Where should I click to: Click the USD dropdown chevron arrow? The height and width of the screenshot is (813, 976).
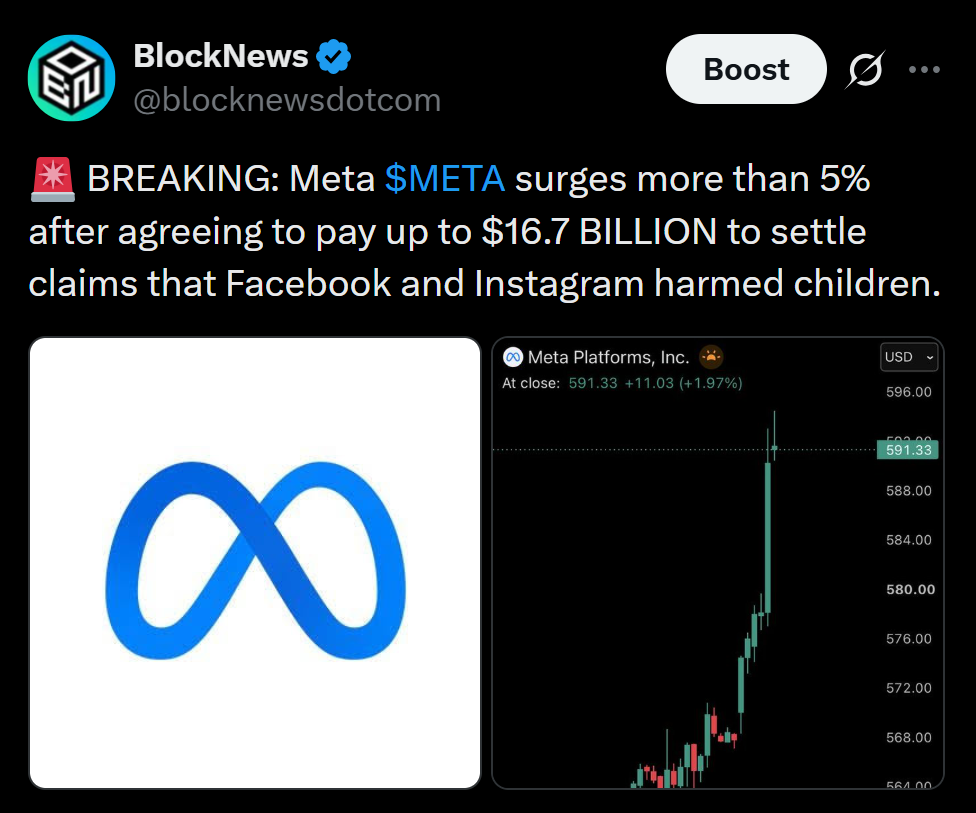tap(930, 357)
